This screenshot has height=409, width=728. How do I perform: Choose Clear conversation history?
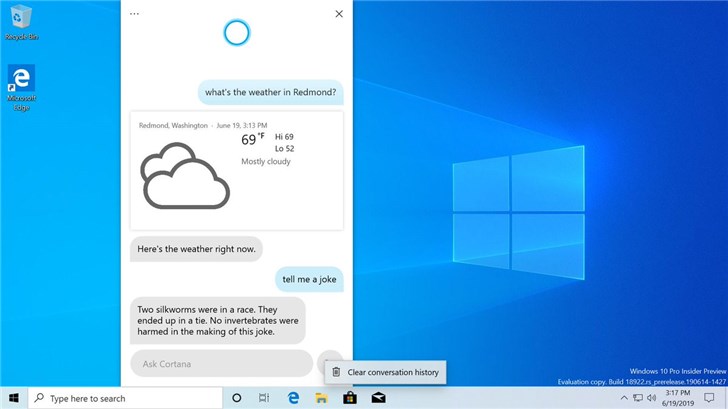pos(393,372)
